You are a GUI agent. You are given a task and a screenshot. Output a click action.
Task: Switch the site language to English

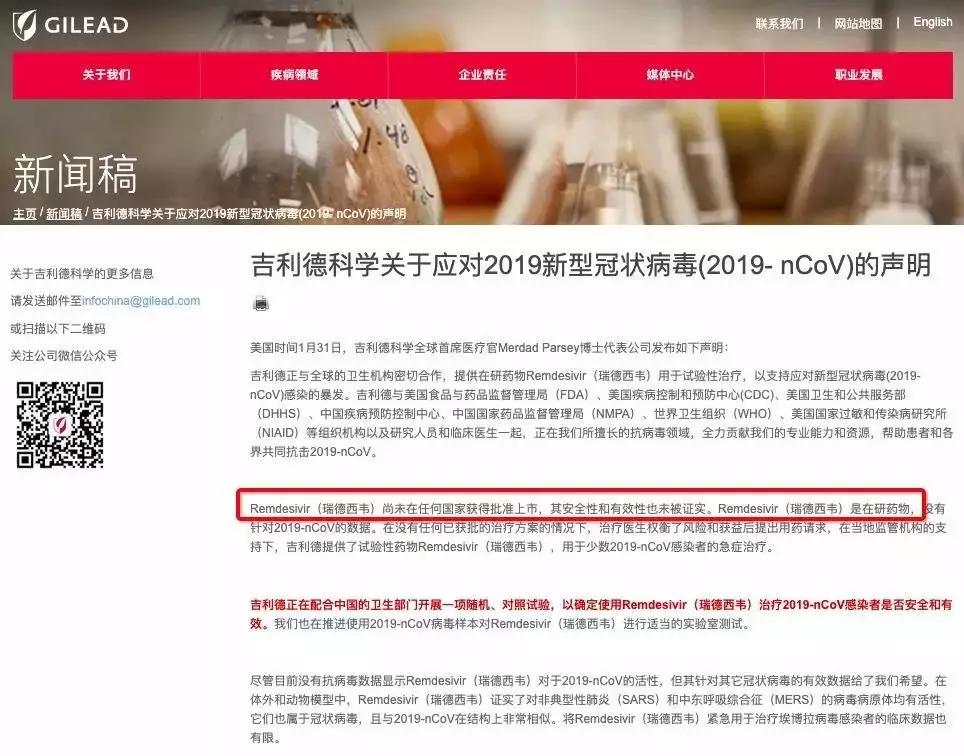click(x=933, y=22)
